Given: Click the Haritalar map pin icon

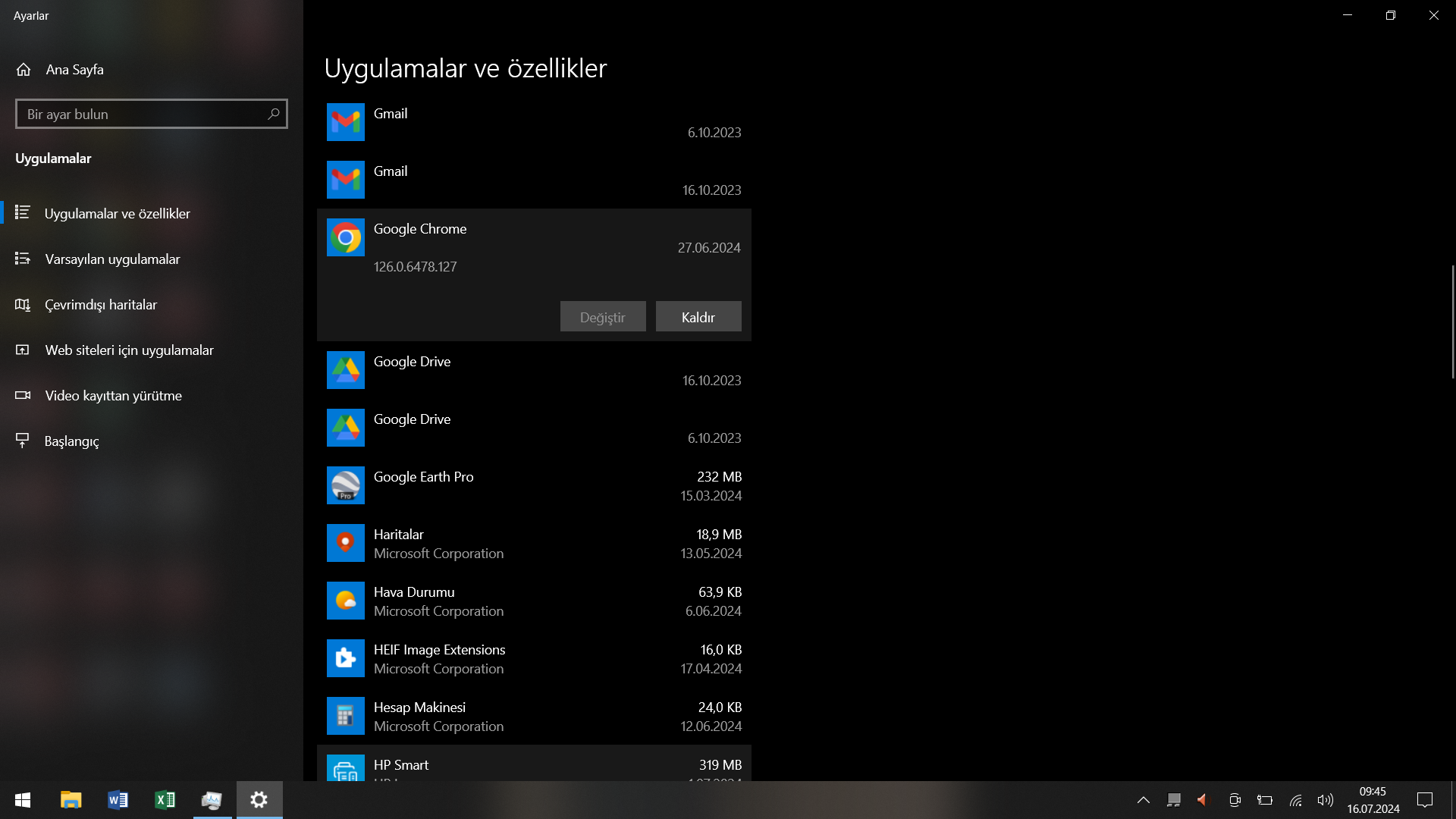Looking at the screenshot, I should (345, 543).
